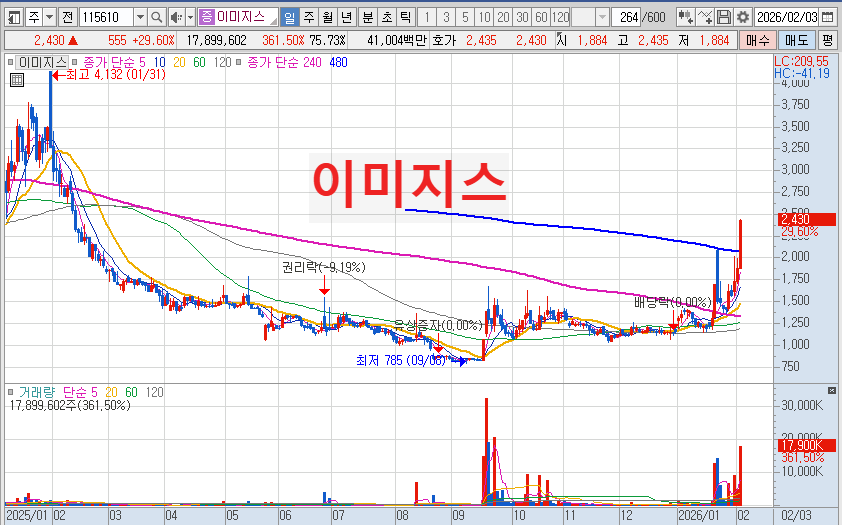842x525 pixels.
Task: Select the 일 daily period tab
Action: [289, 18]
